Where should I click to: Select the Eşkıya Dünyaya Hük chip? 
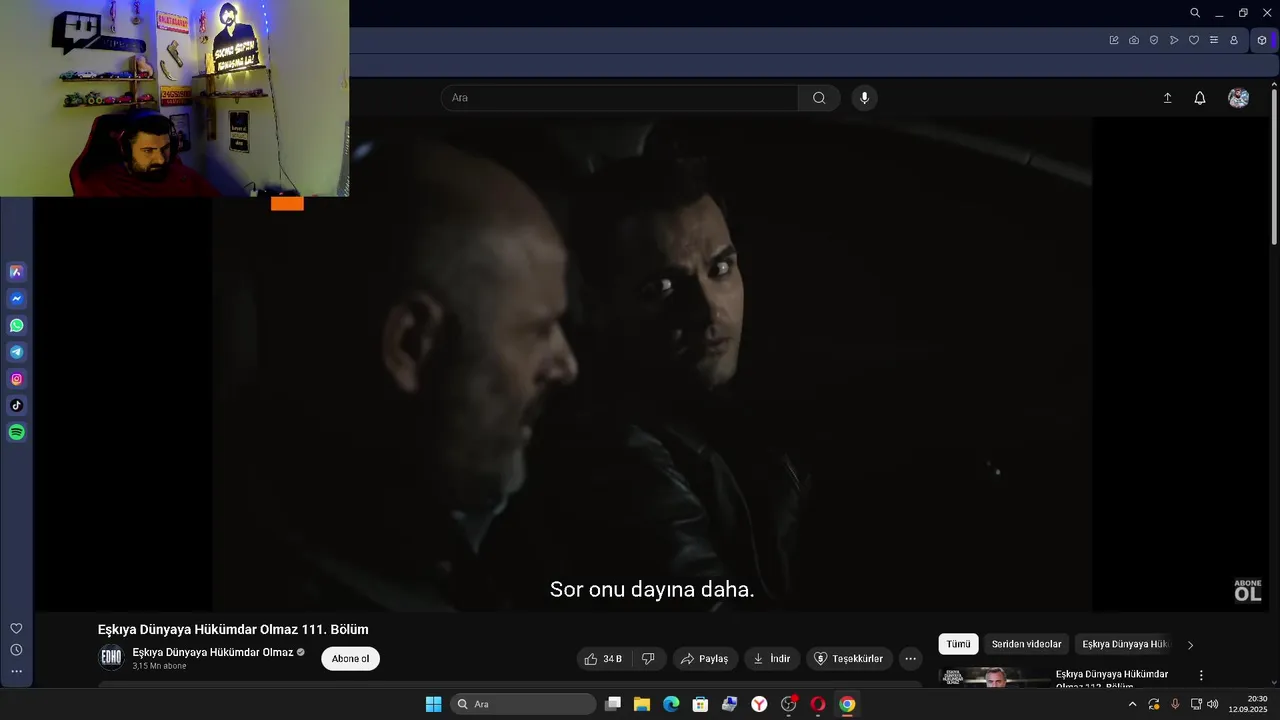click(1125, 645)
